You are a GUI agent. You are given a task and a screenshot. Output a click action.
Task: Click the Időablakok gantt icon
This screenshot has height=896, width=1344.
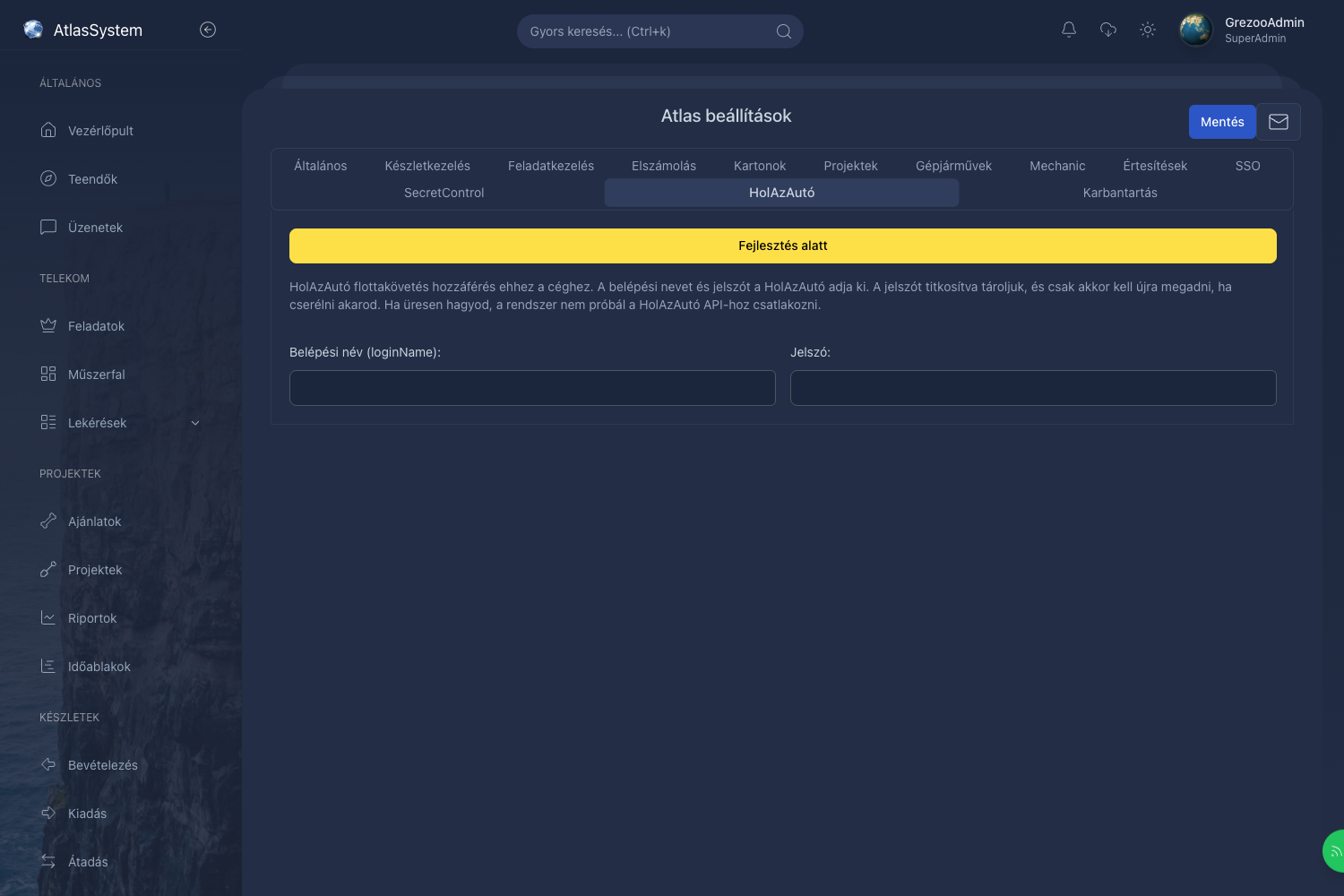48,666
